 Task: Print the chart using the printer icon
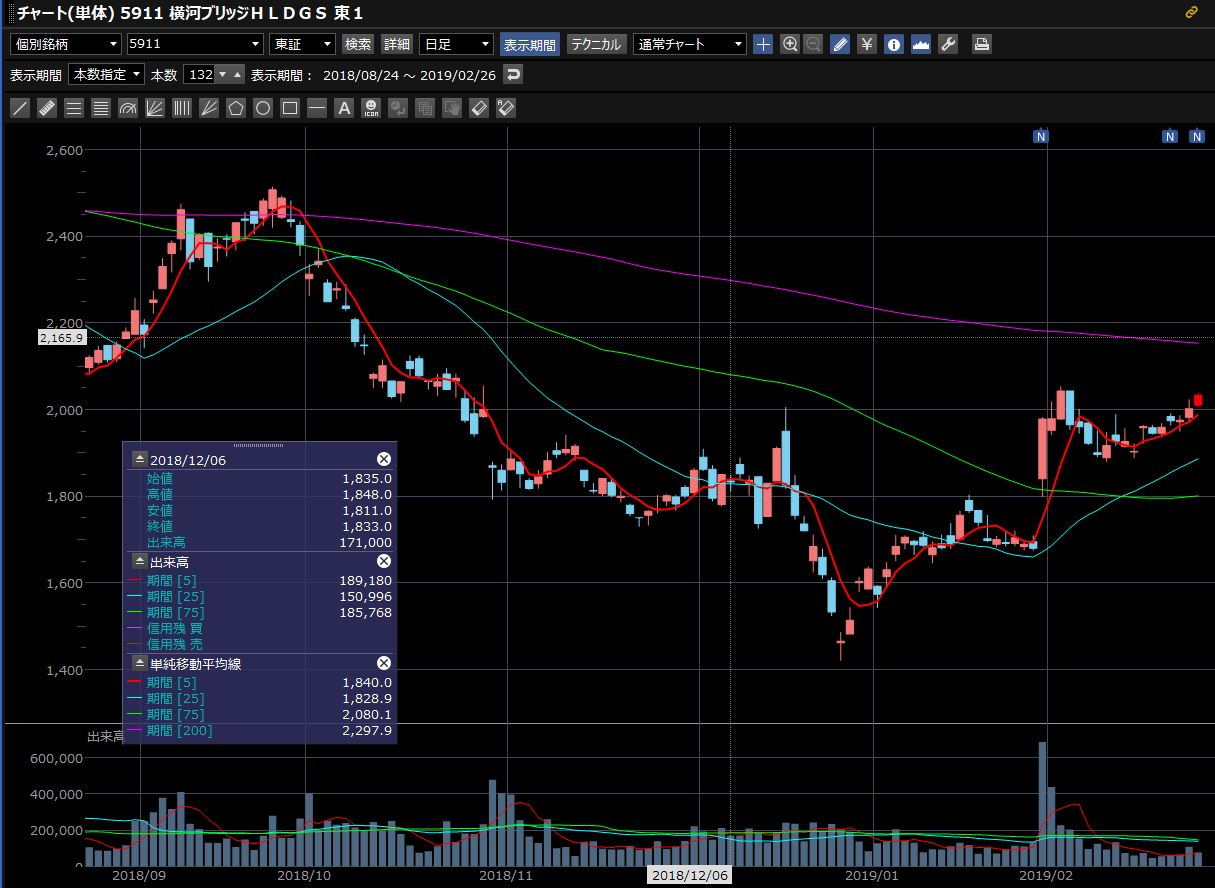tap(982, 44)
